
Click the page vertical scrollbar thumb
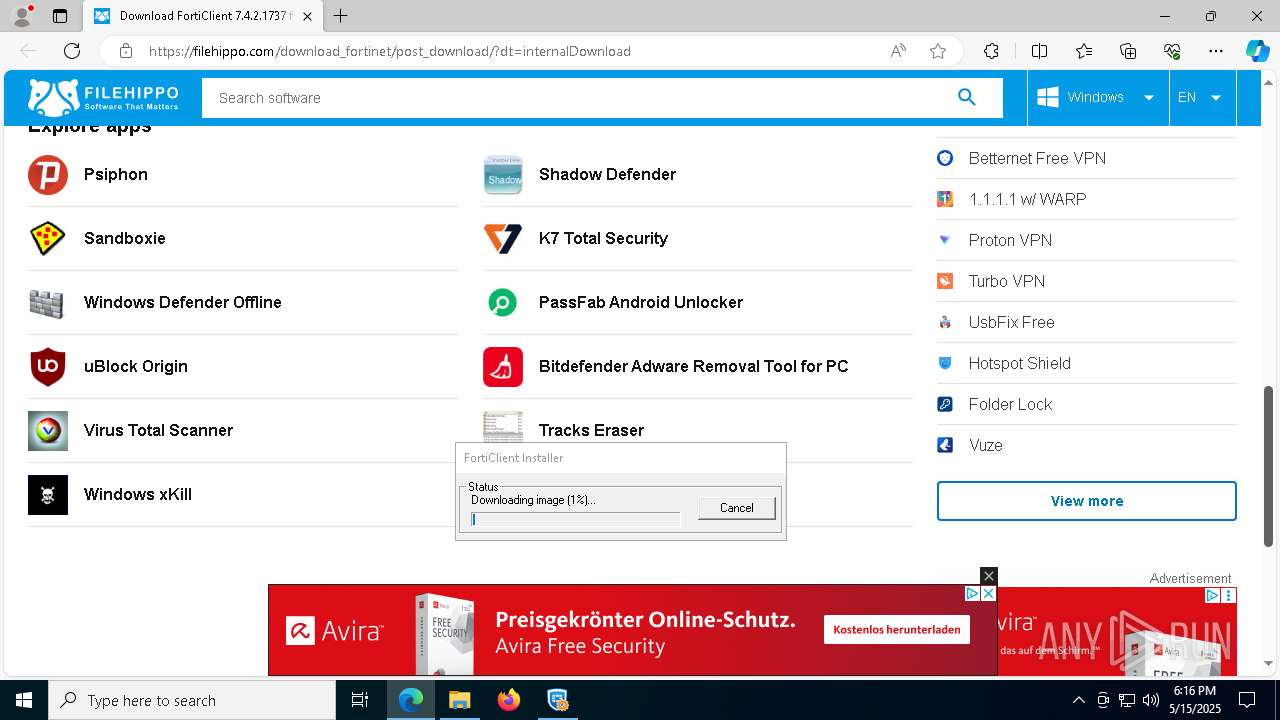1269,466
